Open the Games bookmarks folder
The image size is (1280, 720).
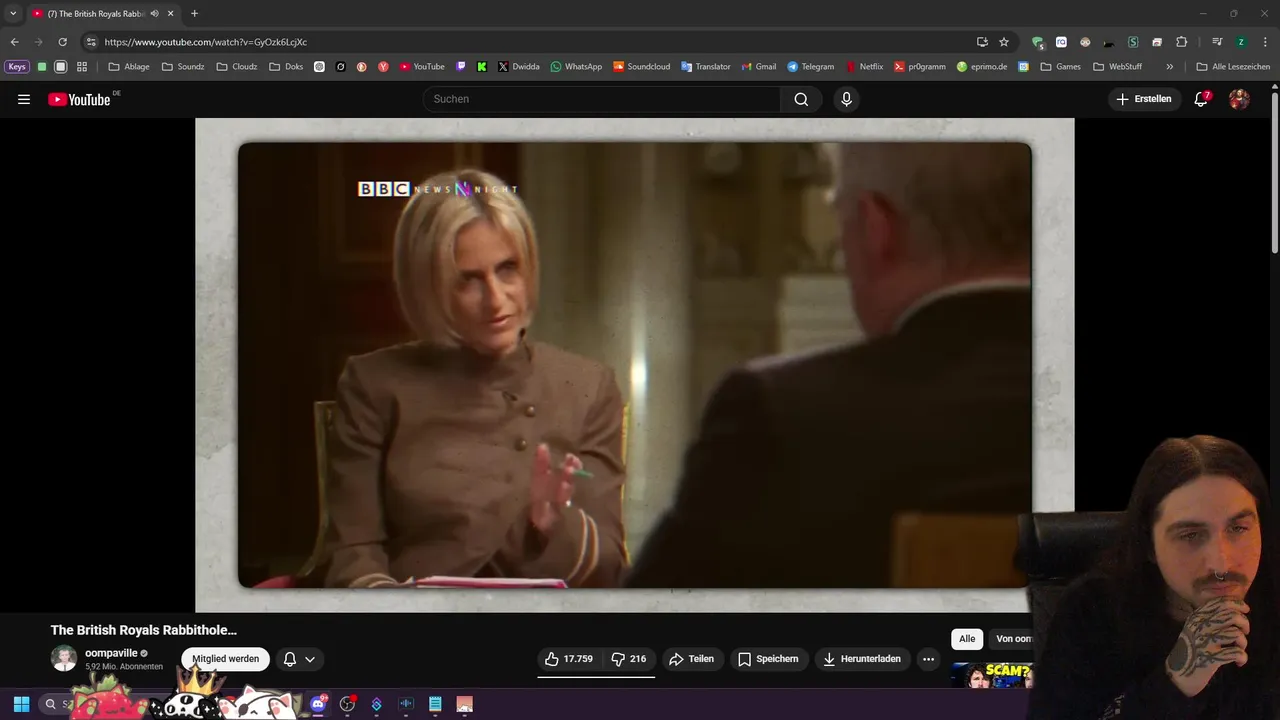(1060, 67)
